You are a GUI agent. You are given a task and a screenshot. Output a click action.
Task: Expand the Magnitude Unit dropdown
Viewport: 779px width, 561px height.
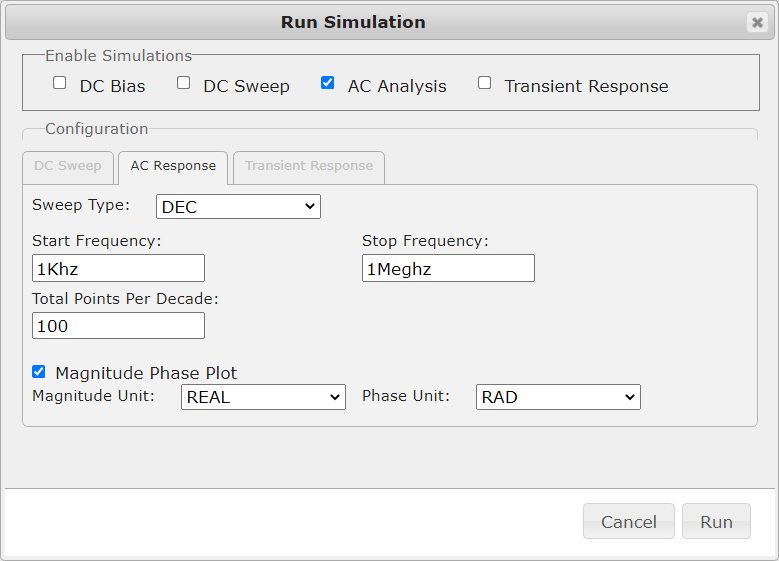[263, 397]
